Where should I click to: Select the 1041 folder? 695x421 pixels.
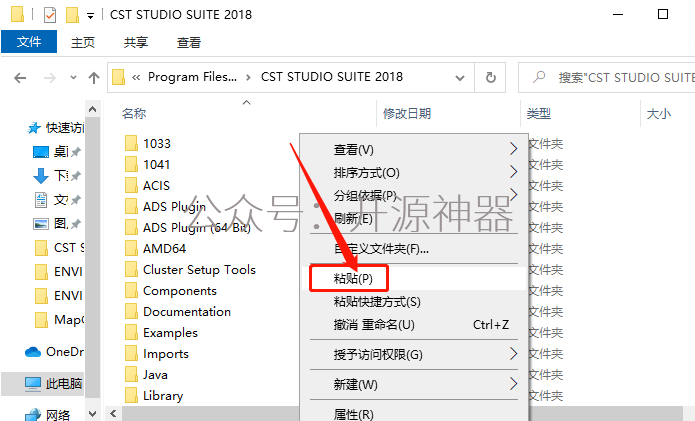coord(156,164)
